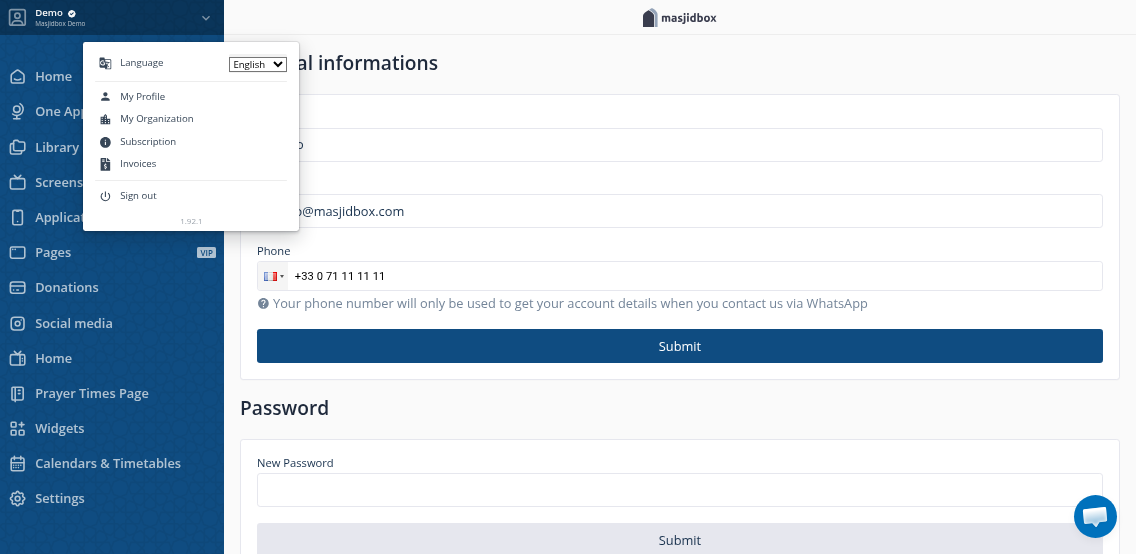Viewport: 1136px width, 554px height.
Task: Click the Calendars & Timetables calendar icon
Action: click(x=17, y=463)
